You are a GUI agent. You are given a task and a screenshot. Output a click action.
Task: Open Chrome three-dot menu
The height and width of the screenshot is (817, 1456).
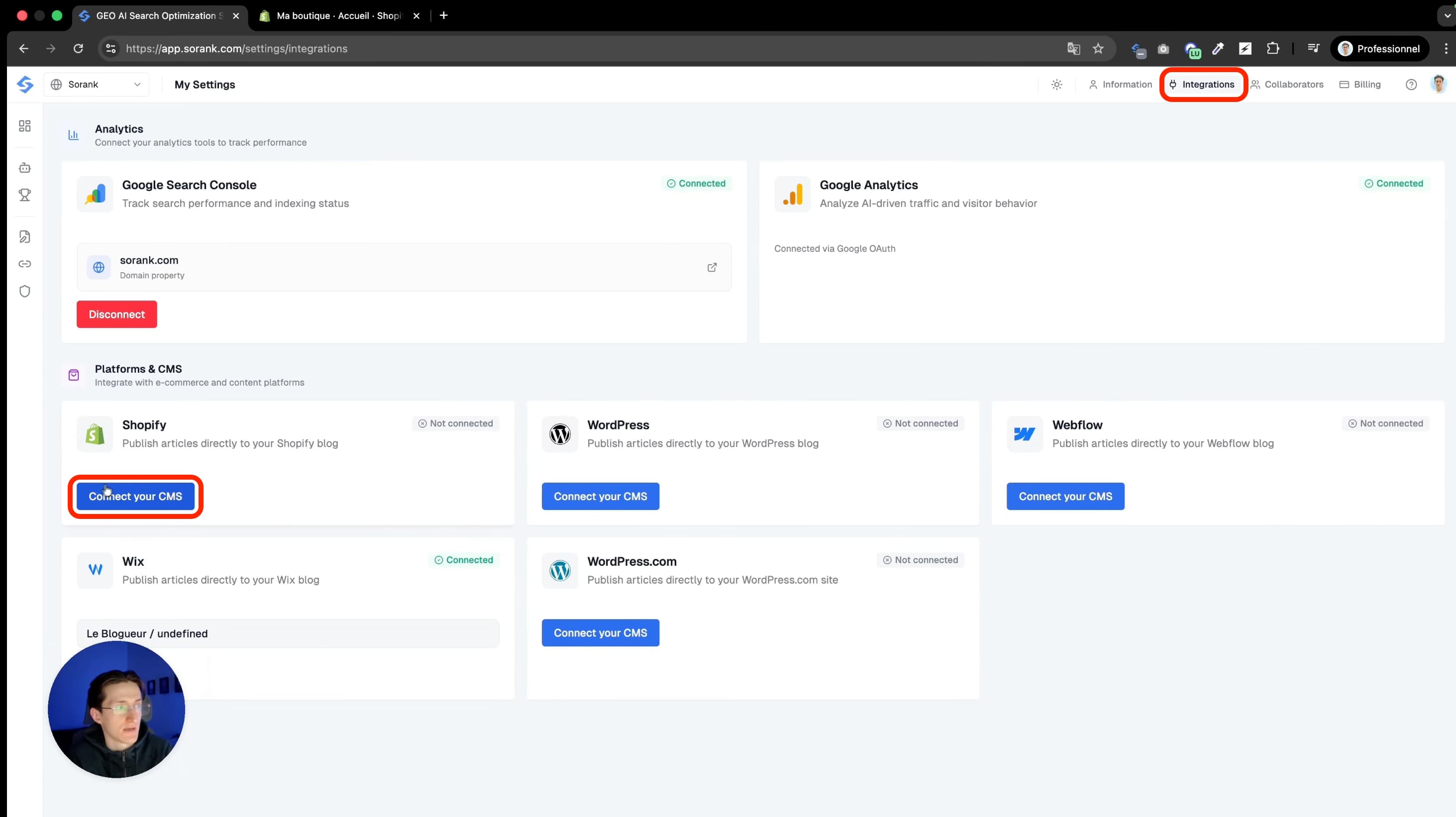click(x=1446, y=49)
